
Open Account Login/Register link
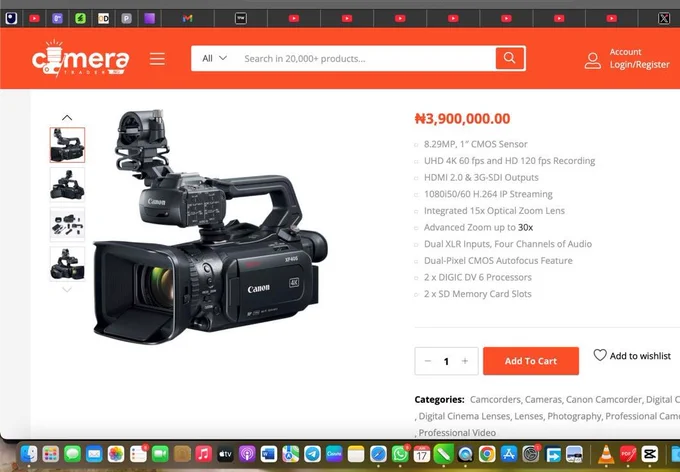(639, 58)
